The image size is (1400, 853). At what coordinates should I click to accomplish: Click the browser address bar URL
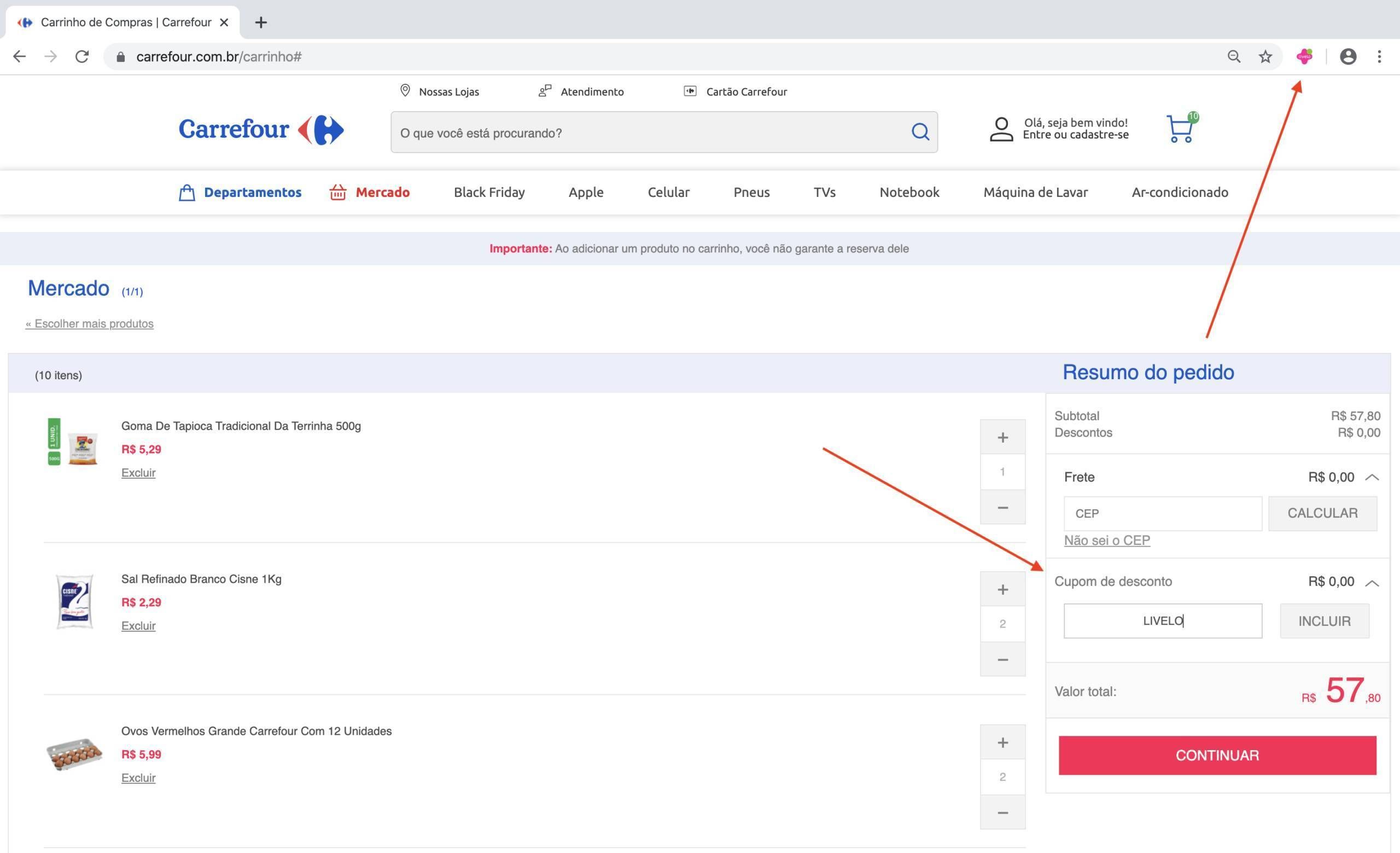[219, 57]
